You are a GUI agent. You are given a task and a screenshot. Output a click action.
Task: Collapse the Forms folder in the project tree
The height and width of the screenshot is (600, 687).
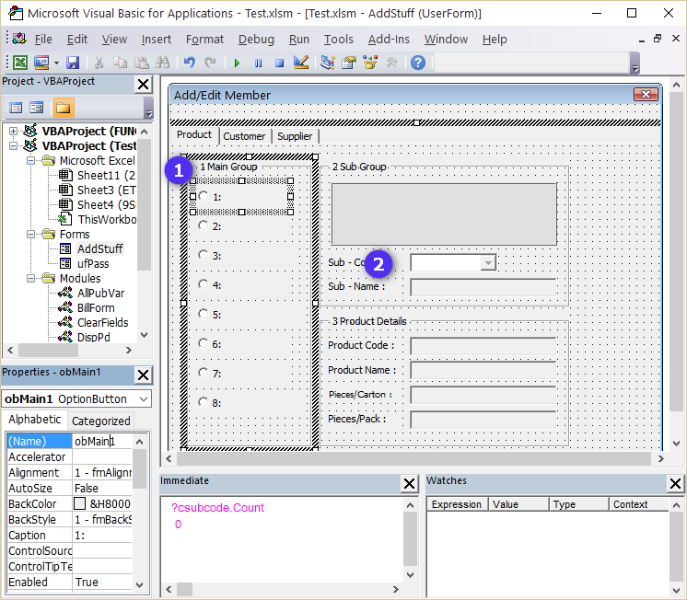tap(31, 234)
